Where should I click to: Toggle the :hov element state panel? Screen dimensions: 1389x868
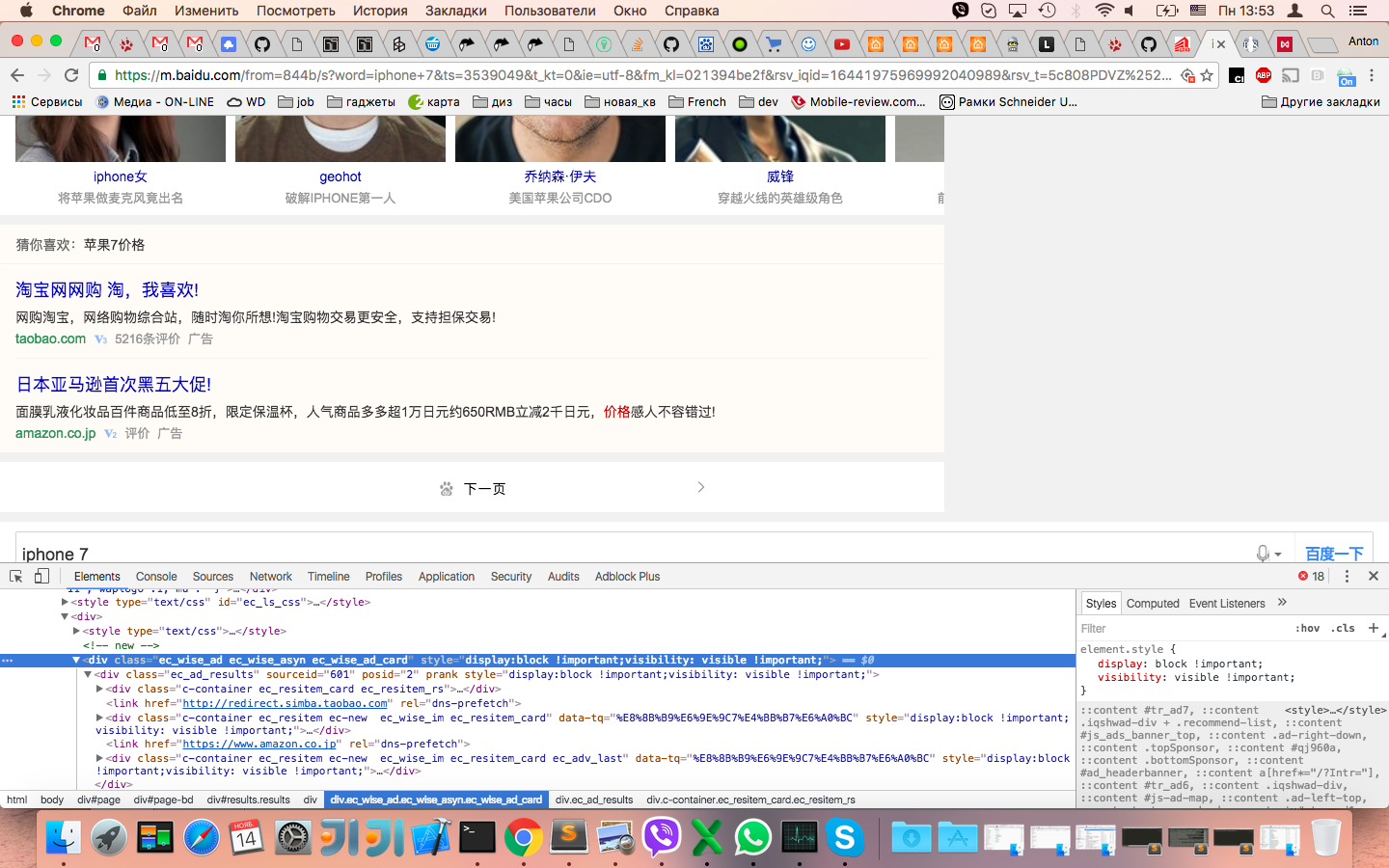pyautogui.click(x=1307, y=628)
